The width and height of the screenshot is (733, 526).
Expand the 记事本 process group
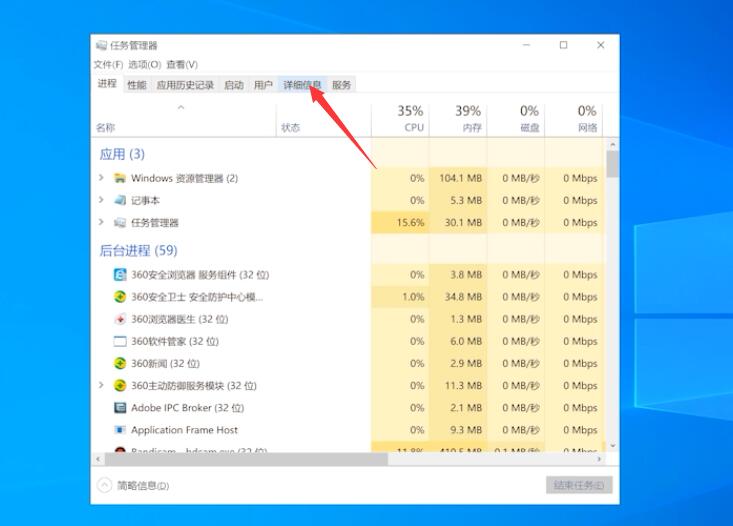101,200
